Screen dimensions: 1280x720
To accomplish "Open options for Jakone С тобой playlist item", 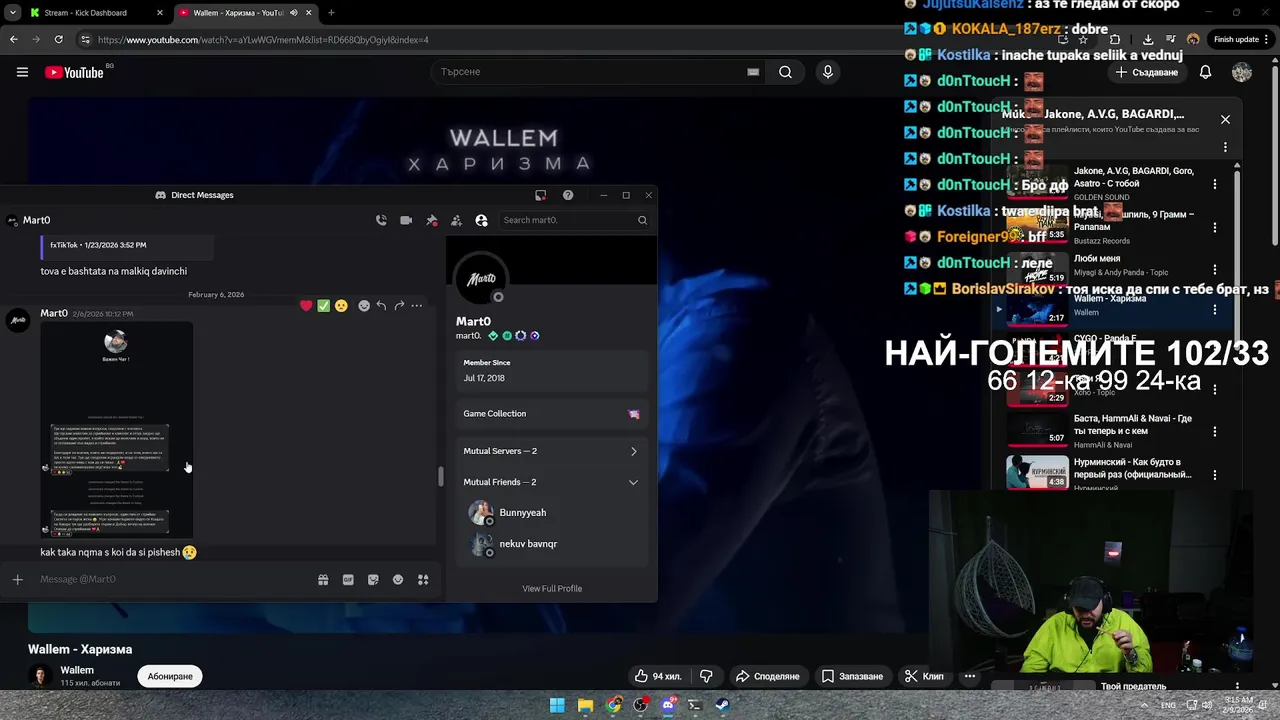I will (1215, 184).
